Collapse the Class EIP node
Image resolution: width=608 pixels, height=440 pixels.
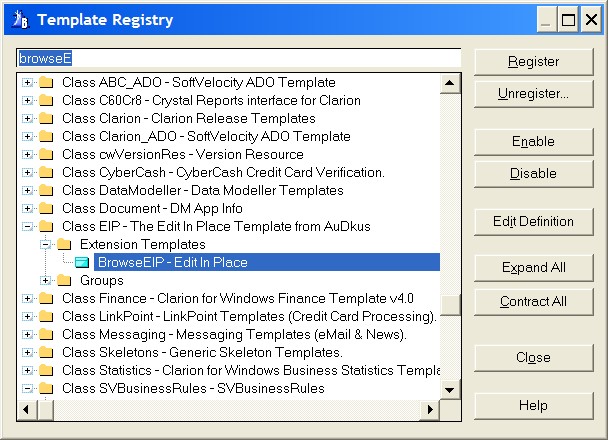point(27,226)
